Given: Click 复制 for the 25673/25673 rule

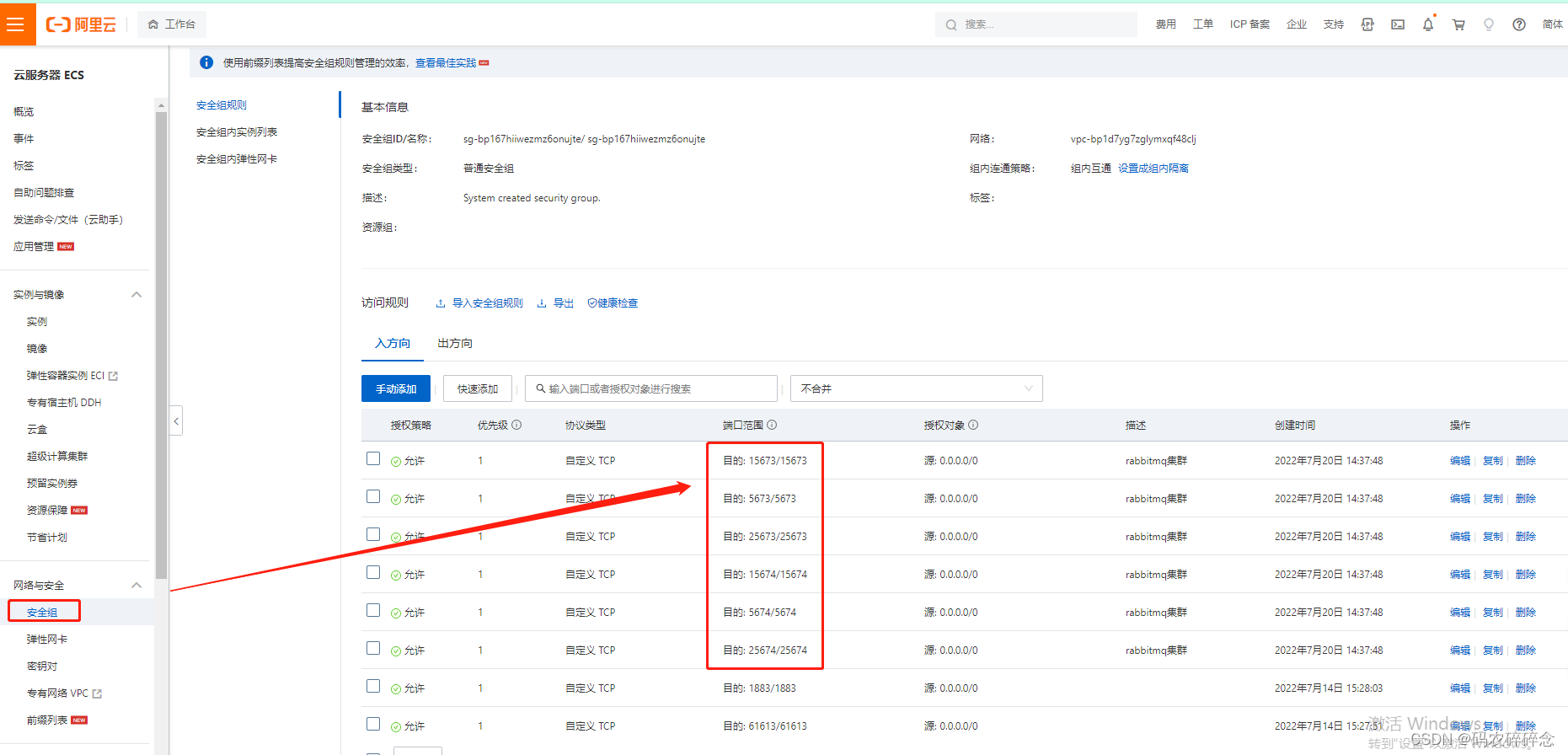Looking at the screenshot, I should pos(1493,537).
